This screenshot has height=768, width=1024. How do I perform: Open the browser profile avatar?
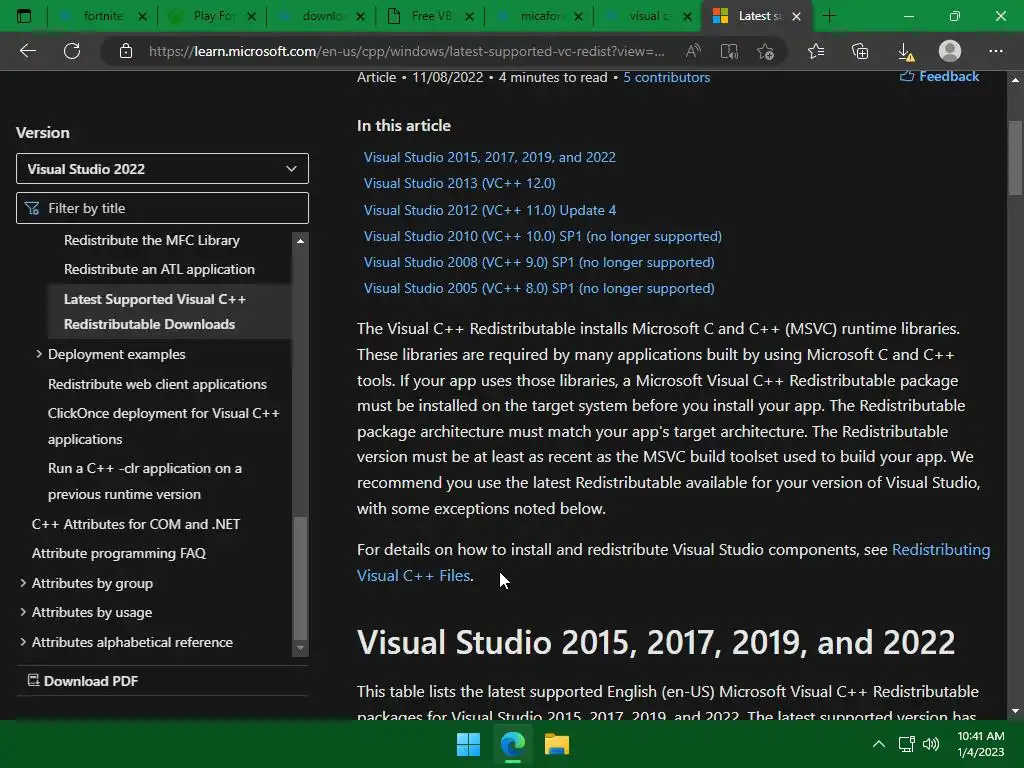point(950,51)
